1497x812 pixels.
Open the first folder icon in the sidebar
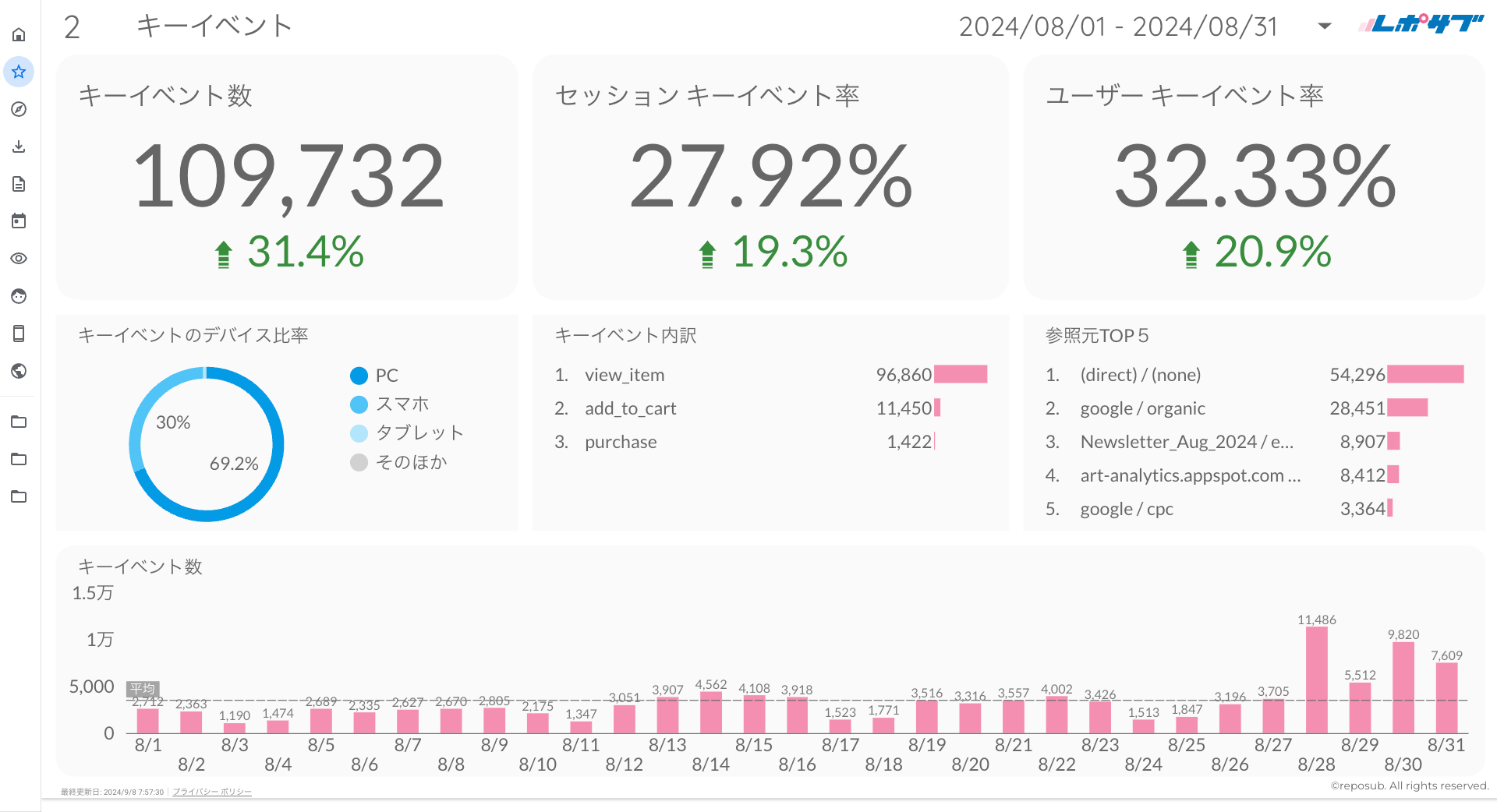pos(19,422)
